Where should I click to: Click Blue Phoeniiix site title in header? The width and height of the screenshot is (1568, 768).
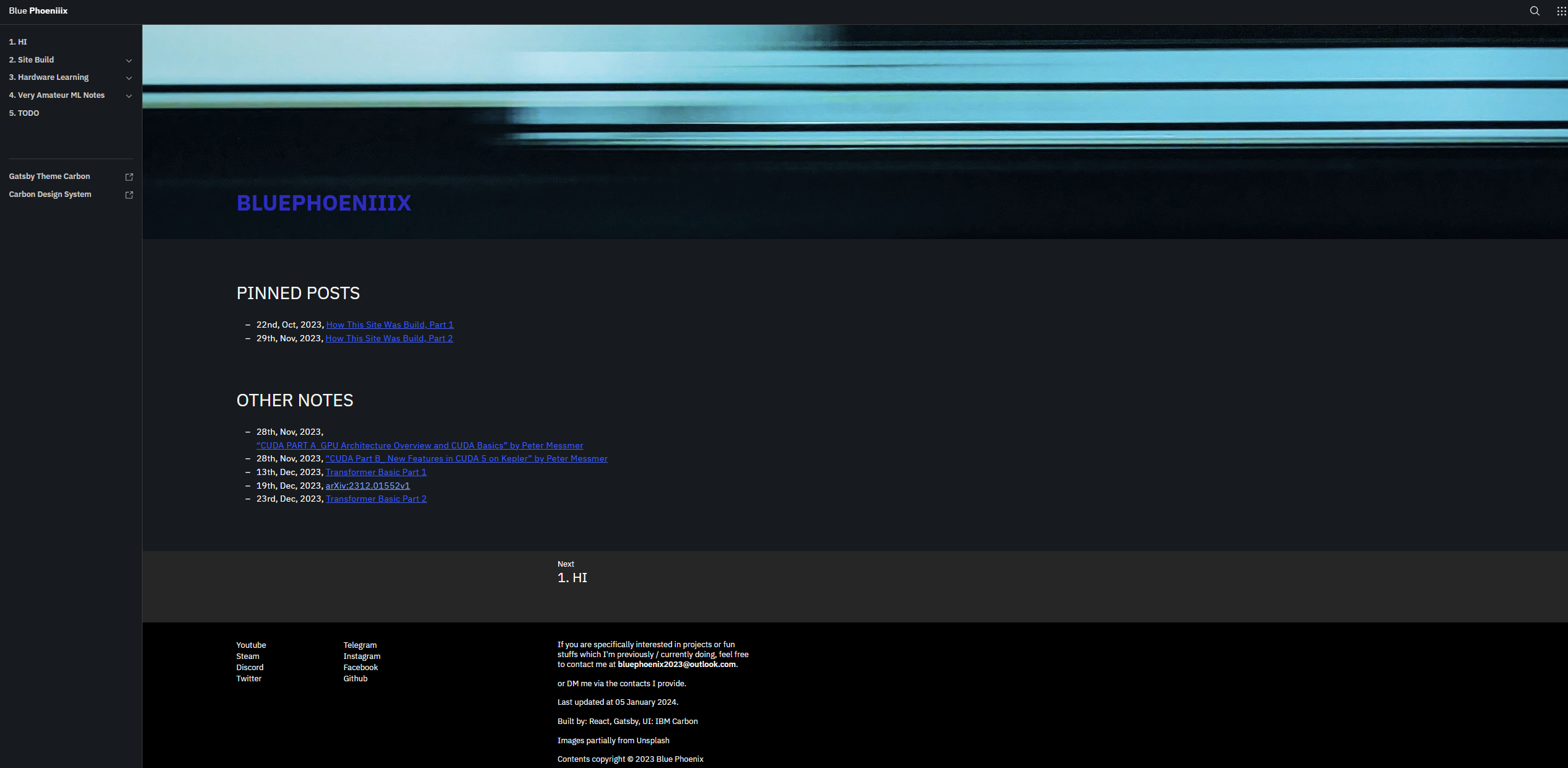(38, 11)
